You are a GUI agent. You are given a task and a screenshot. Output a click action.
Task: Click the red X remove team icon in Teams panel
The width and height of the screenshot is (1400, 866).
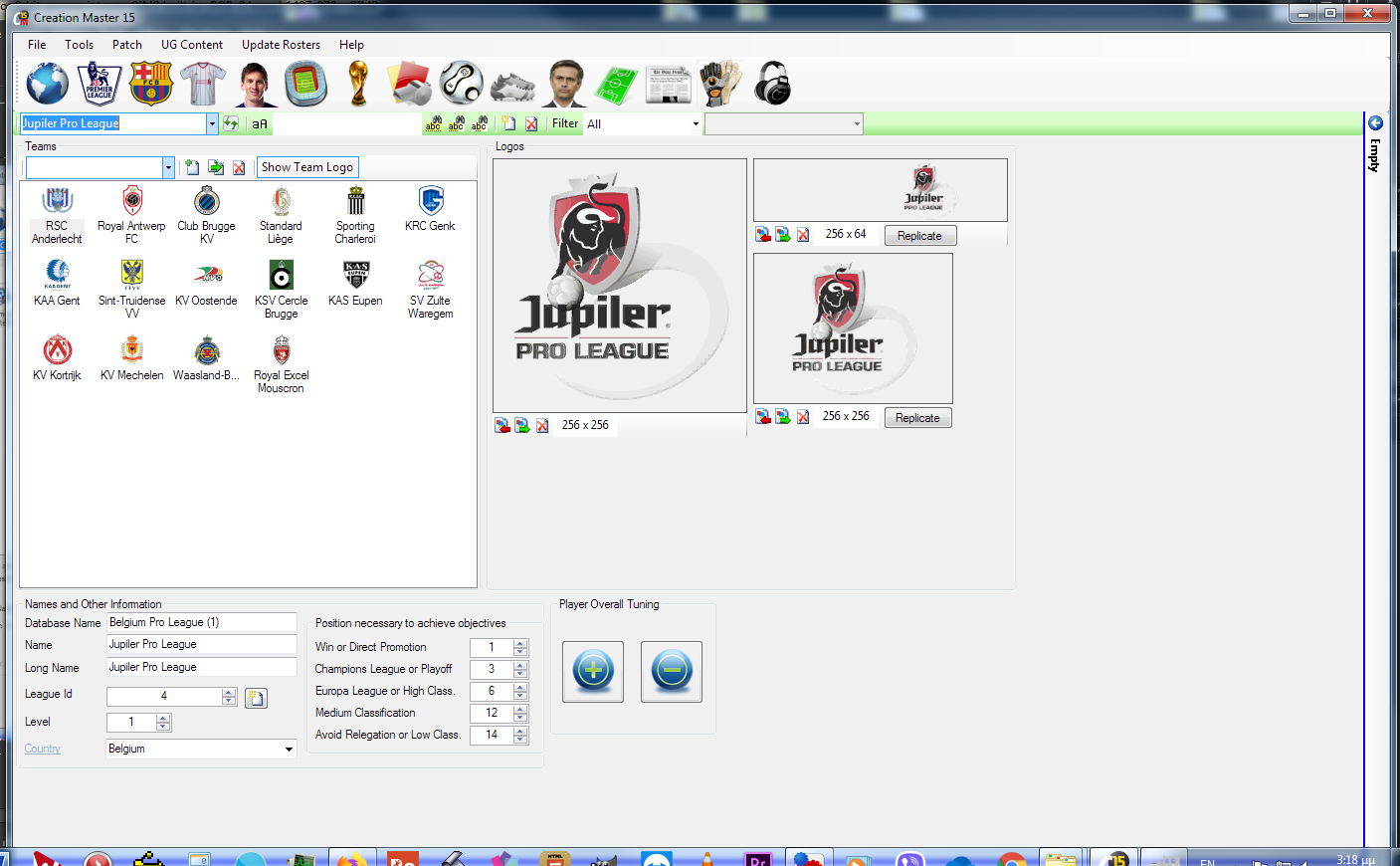click(x=239, y=167)
